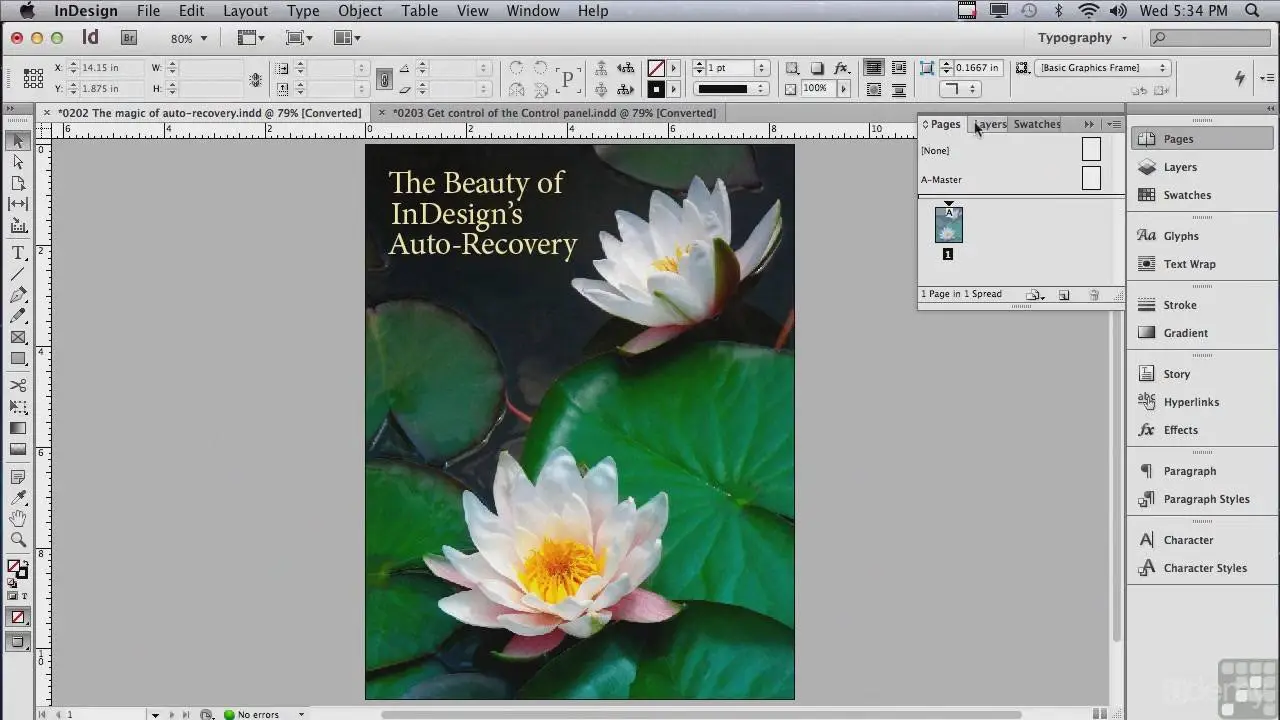Click the fill and stroke color swatch in toolbox

[x=17, y=569]
